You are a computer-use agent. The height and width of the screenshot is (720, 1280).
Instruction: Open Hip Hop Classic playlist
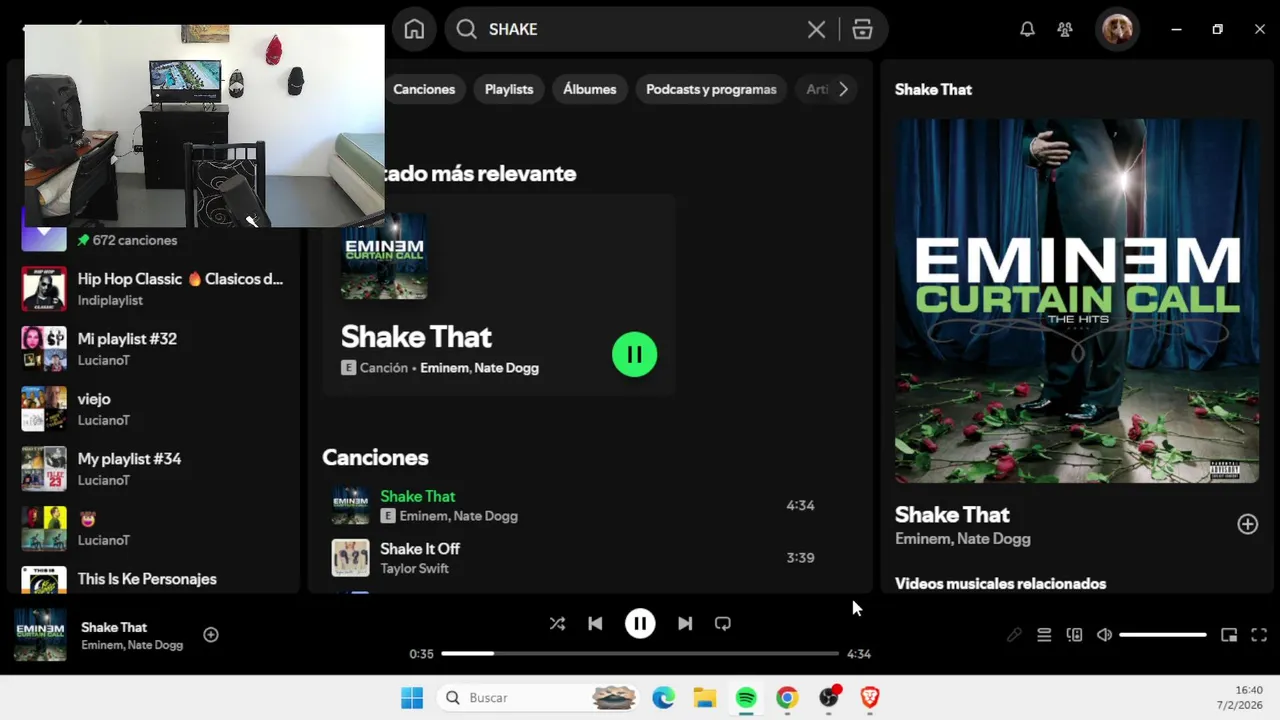click(155, 288)
